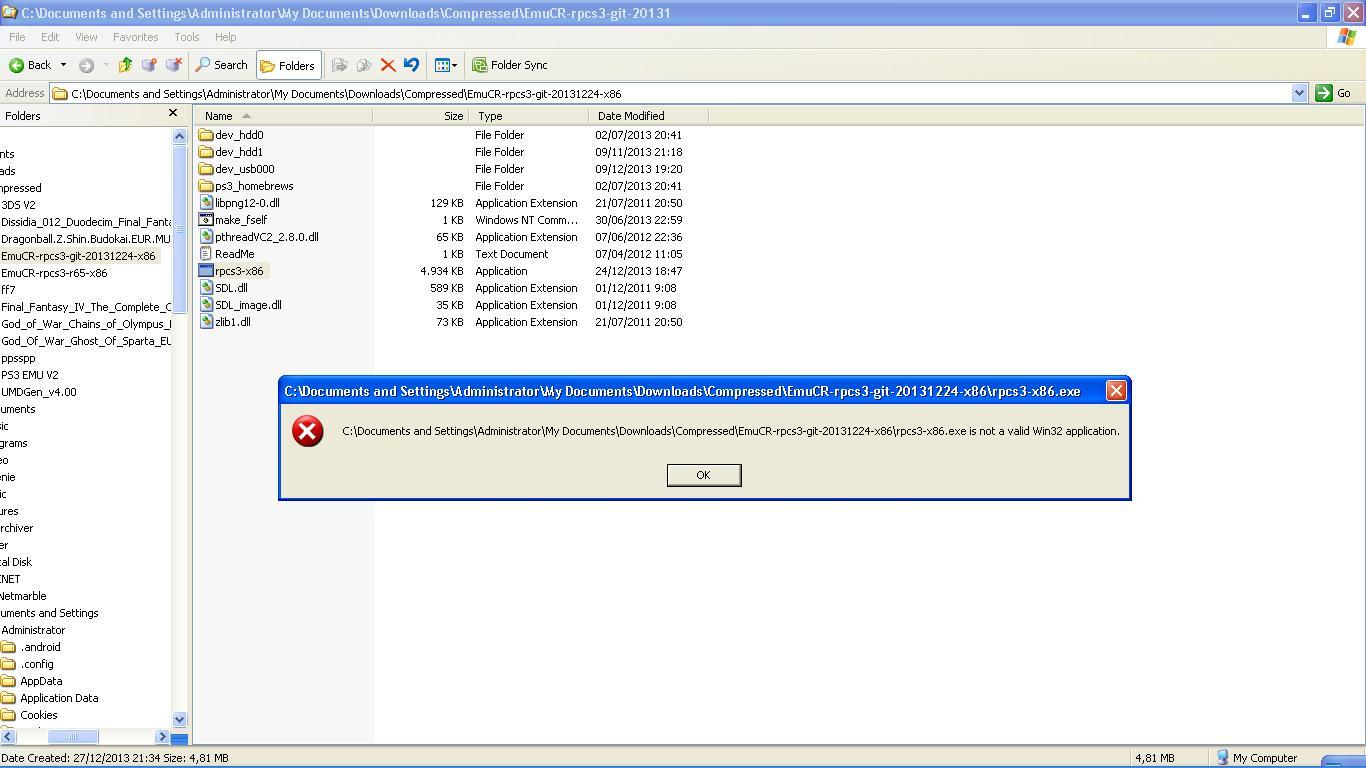Viewport: 1366px width, 768px height.
Task: Open the Edit menu
Action: pos(49,37)
